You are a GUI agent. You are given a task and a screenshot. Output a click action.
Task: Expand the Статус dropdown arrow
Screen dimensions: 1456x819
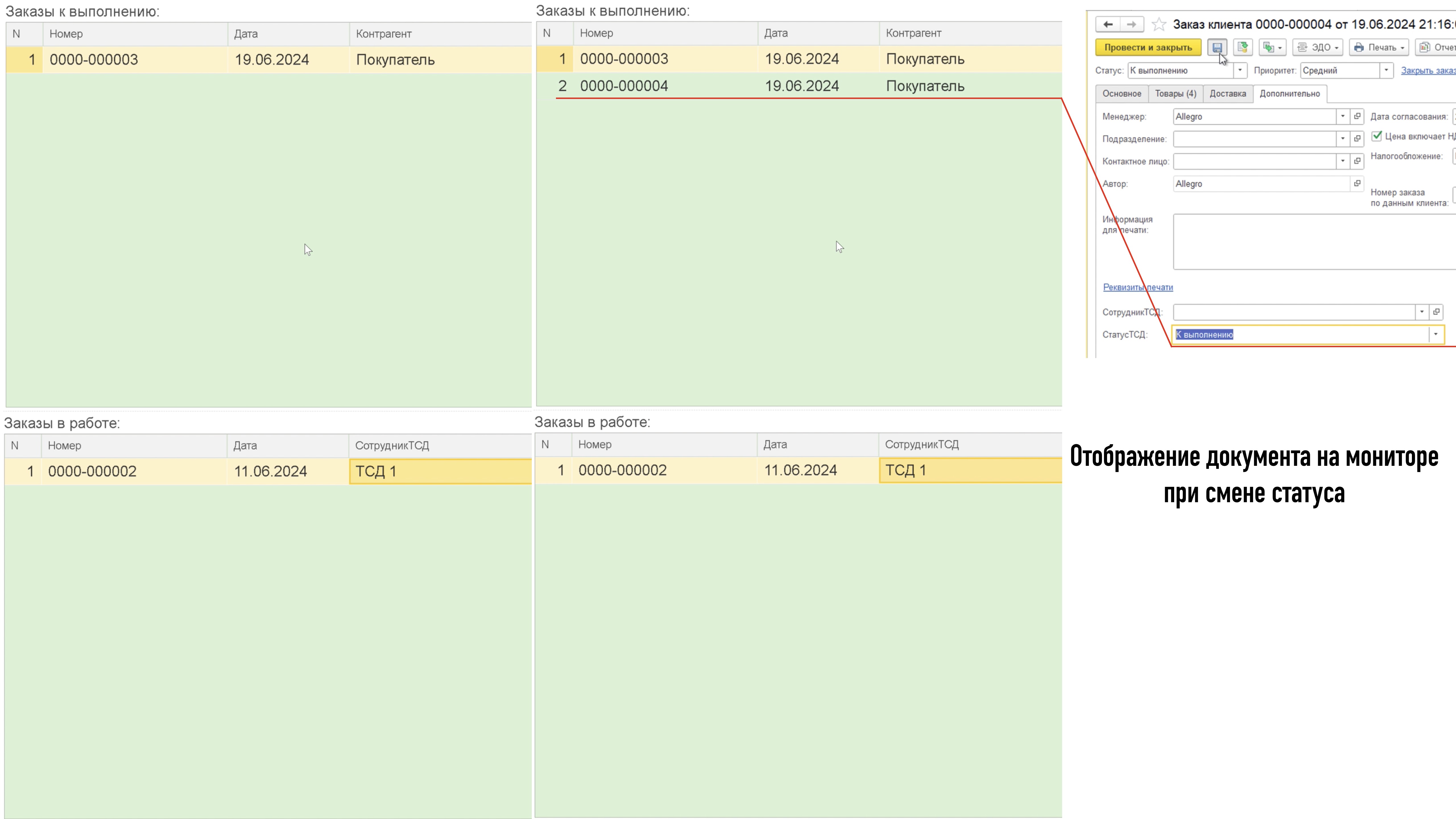(x=1240, y=71)
